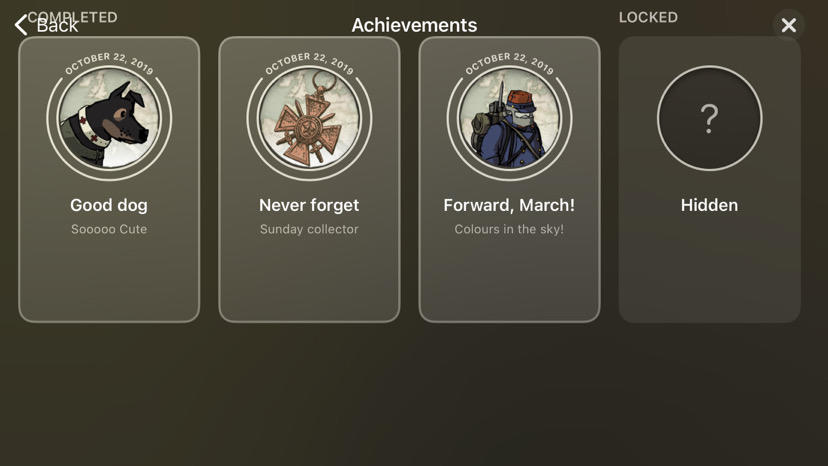The width and height of the screenshot is (828, 466).
Task: Click the Sunday collector description
Action: pos(309,229)
